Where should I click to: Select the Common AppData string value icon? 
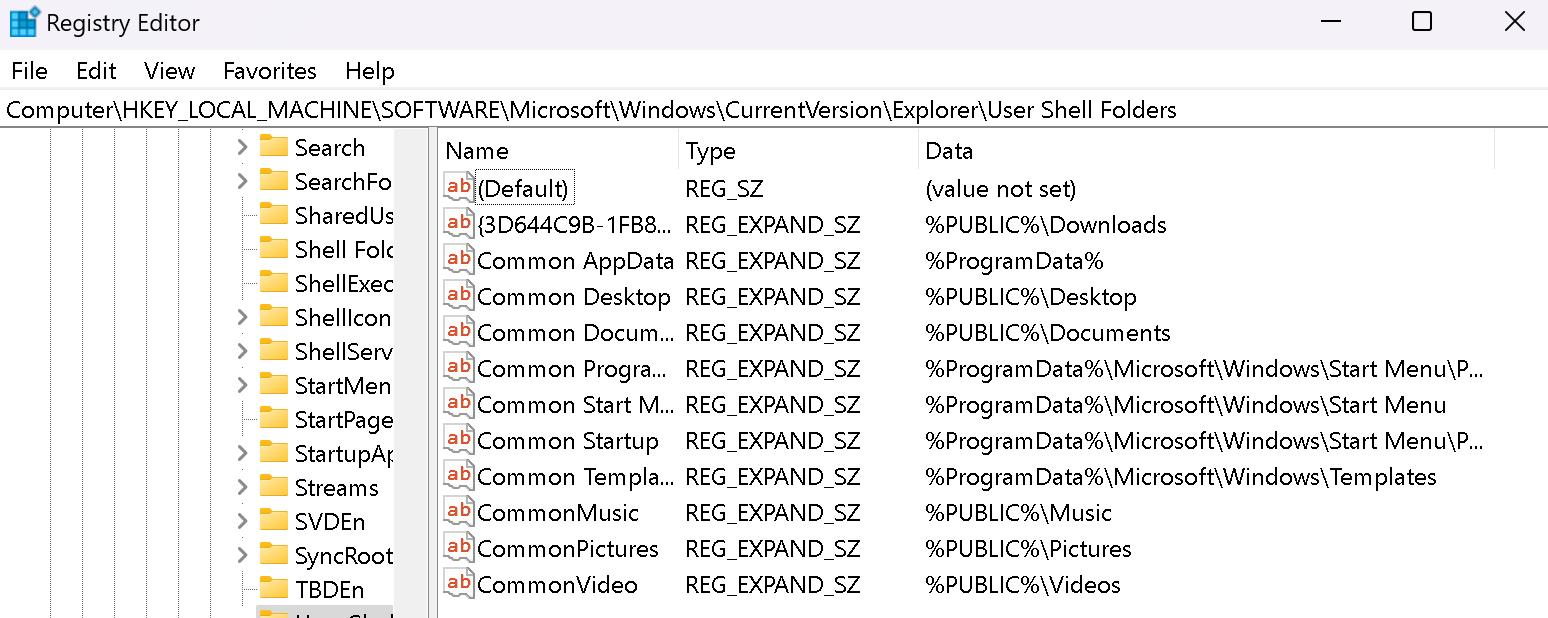pyautogui.click(x=459, y=260)
